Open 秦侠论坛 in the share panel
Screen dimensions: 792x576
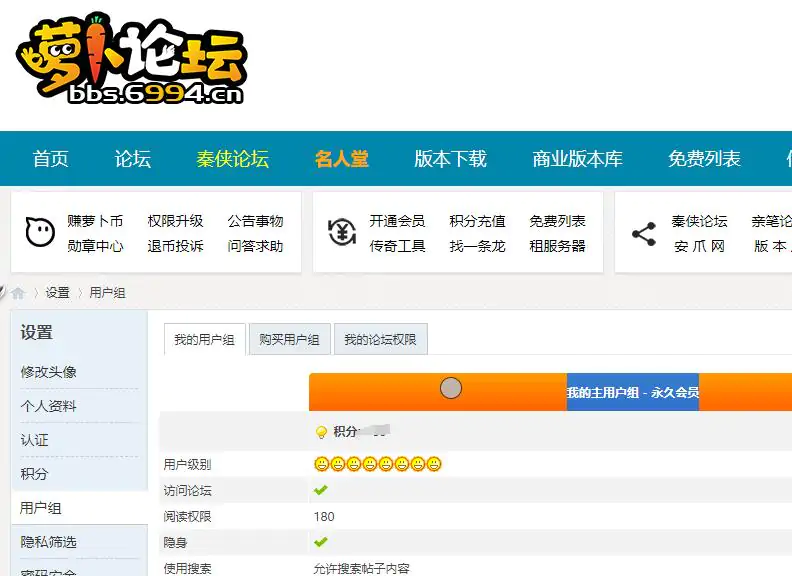(699, 221)
